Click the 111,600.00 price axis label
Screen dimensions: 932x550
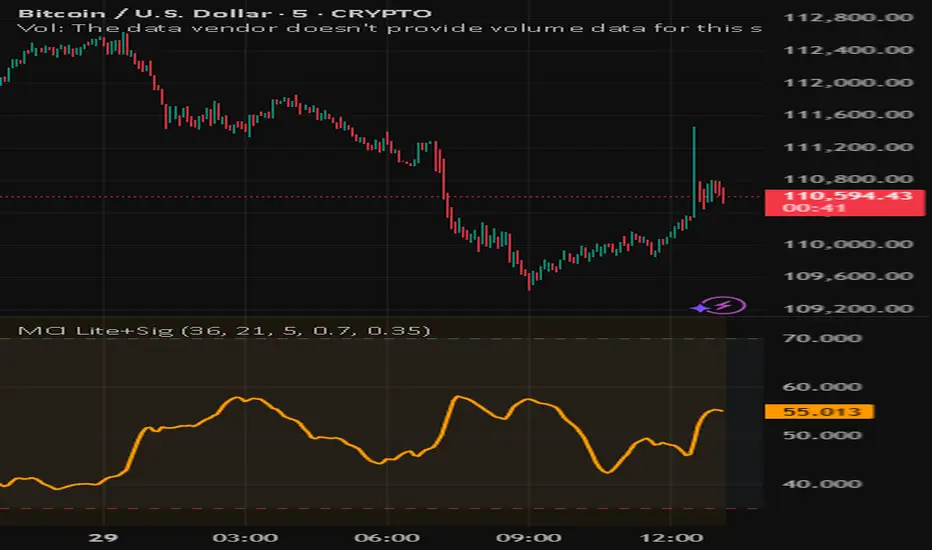(848, 115)
